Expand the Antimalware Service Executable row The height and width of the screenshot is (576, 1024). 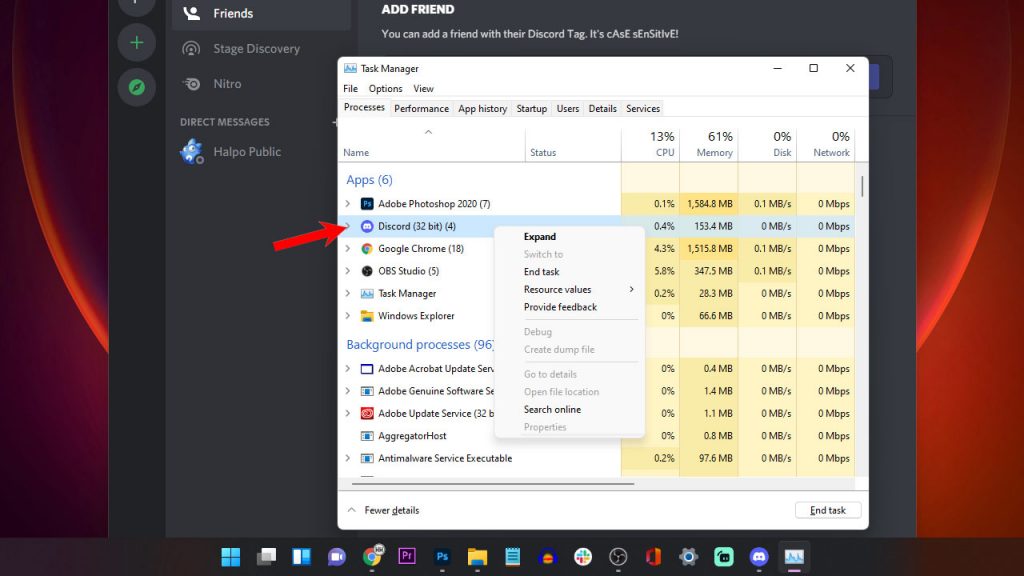pos(348,458)
